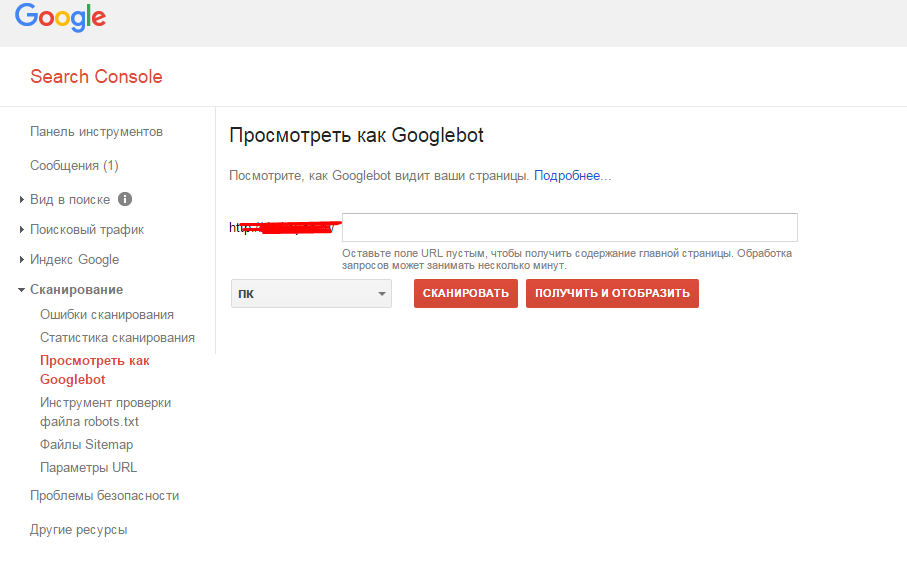Screen dimensions: 907x571
Task: Open the Search Console home title
Action: pyautogui.click(x=96, y=77)
